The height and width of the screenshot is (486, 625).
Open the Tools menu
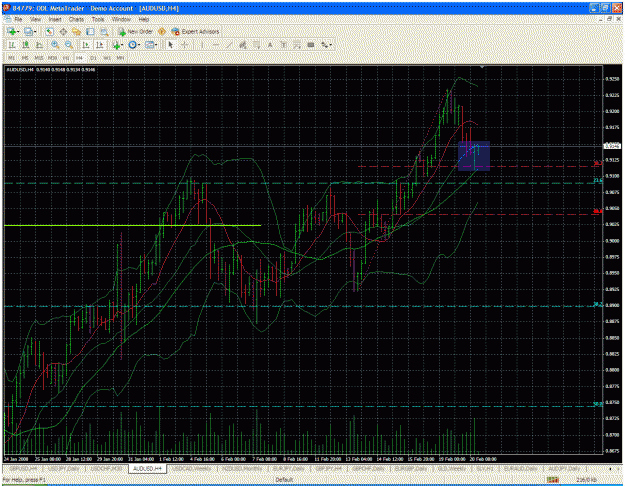tap(98, 19)
